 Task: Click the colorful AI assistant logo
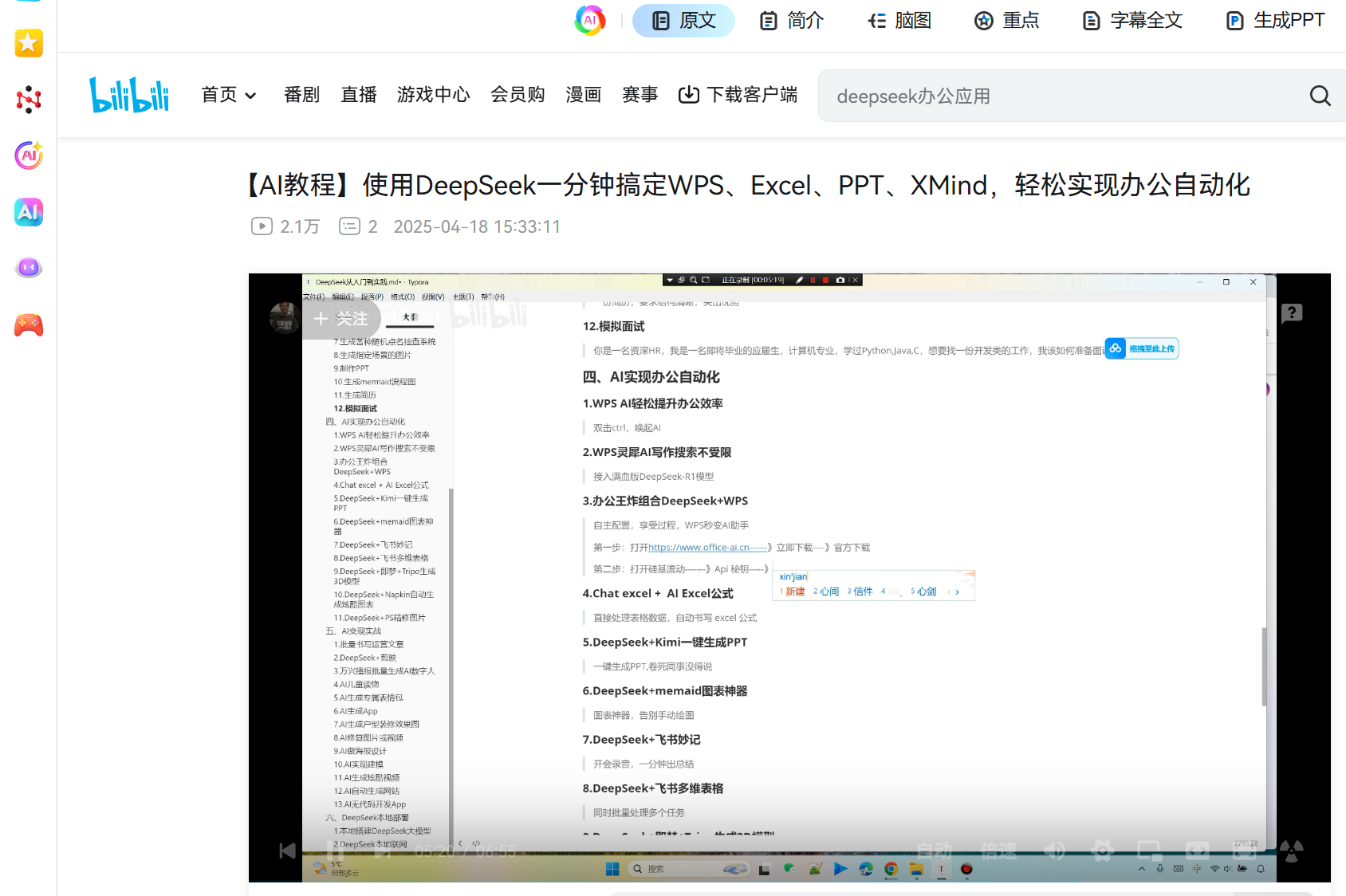pyautogui.click(x=590, y=21)
